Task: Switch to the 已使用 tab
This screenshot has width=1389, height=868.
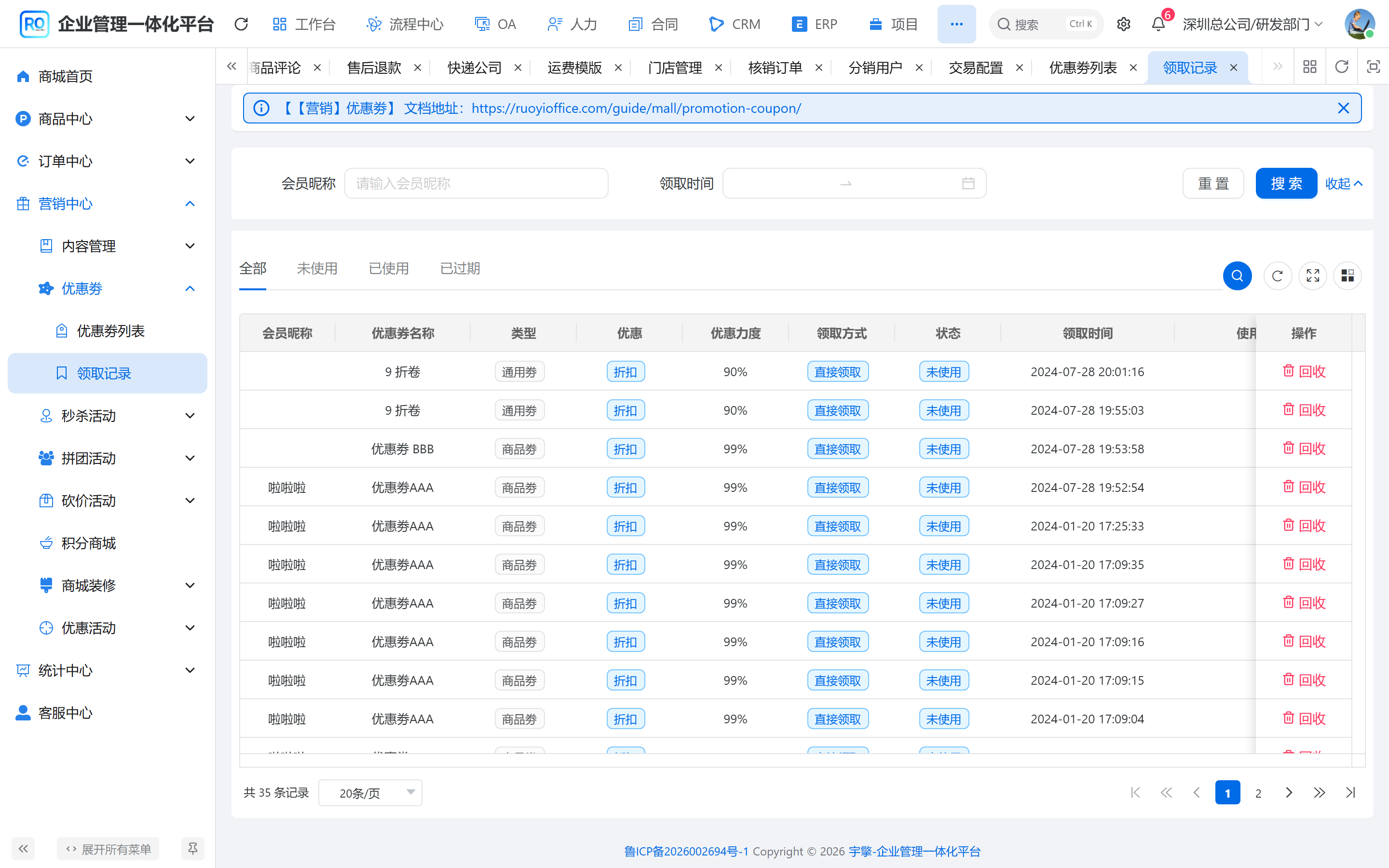Action: [x=389, y=269]
